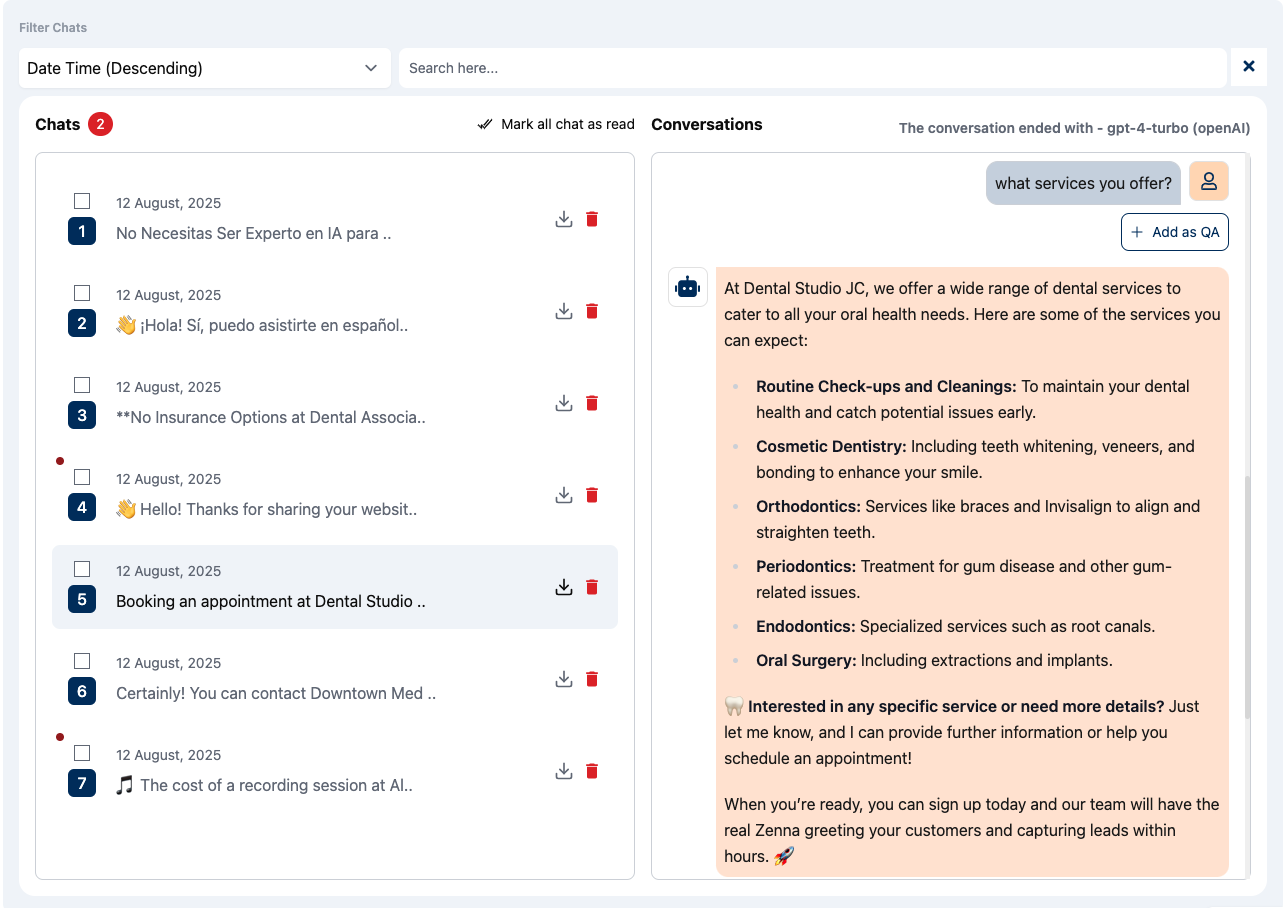Open the Date Time (Descending) sort dropdown

pos(205,67)
